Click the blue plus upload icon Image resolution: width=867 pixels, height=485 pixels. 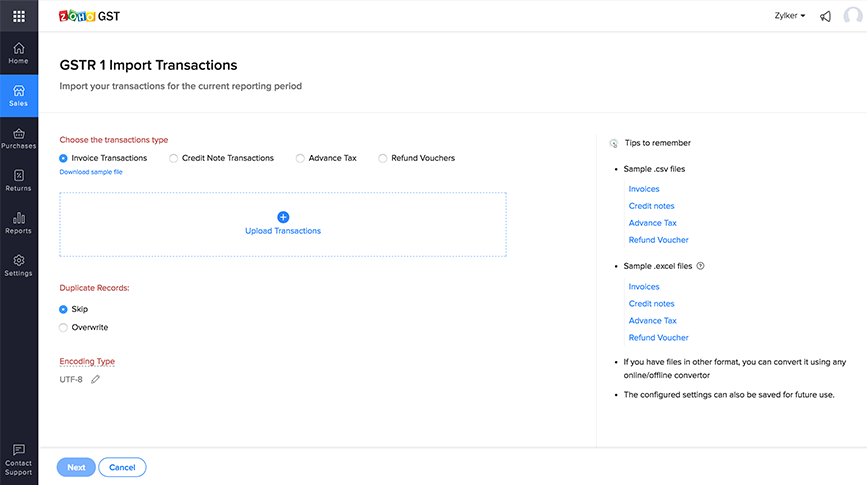coord(283,216)
